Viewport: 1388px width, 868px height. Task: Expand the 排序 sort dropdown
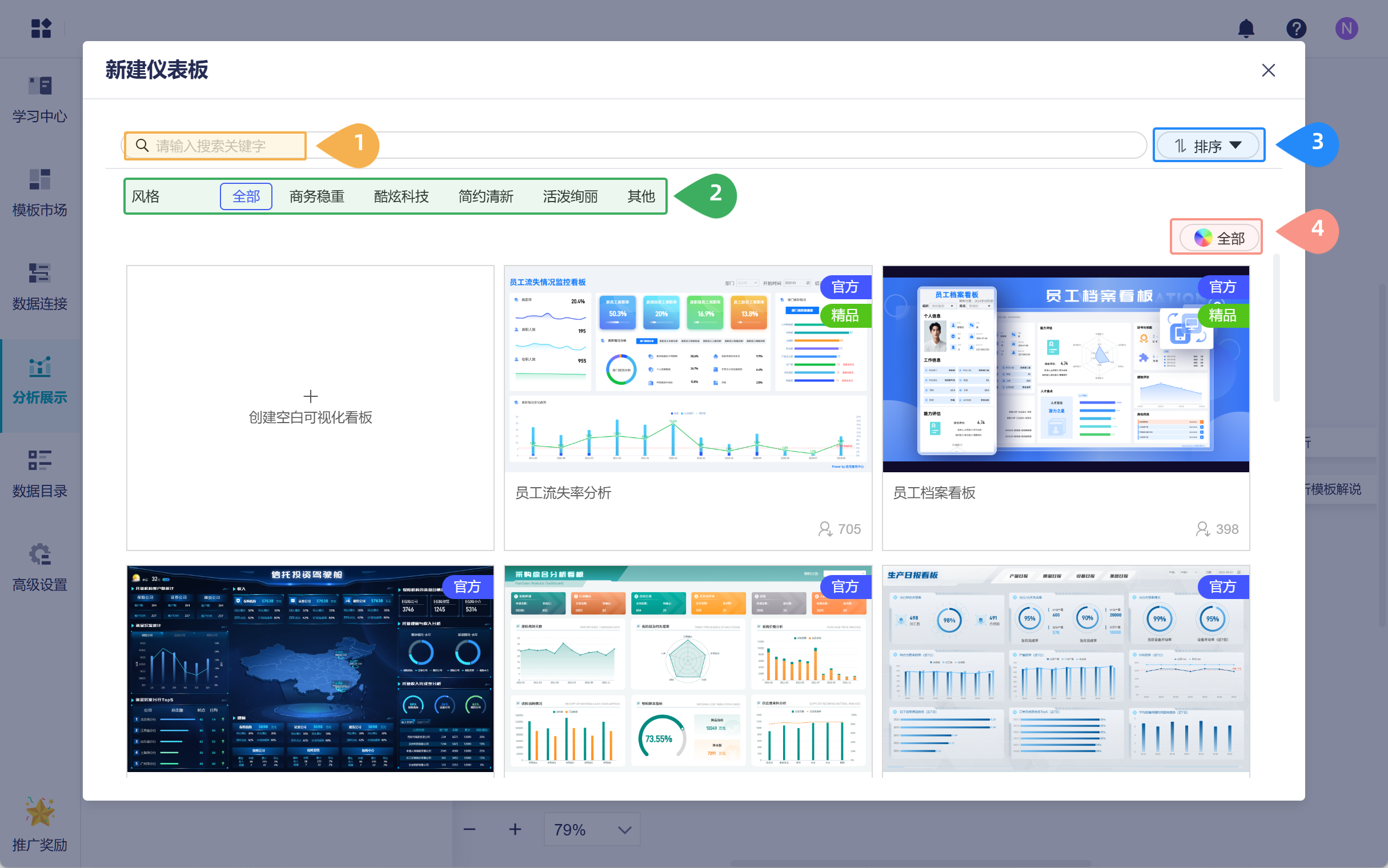1208,146
